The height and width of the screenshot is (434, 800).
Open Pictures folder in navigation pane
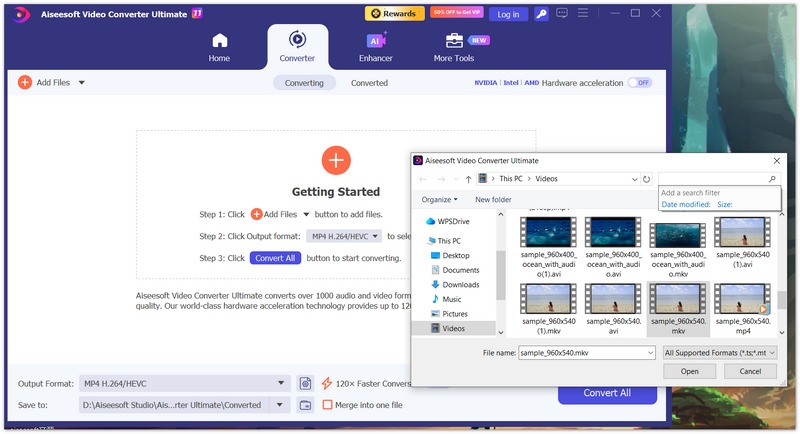449,314
